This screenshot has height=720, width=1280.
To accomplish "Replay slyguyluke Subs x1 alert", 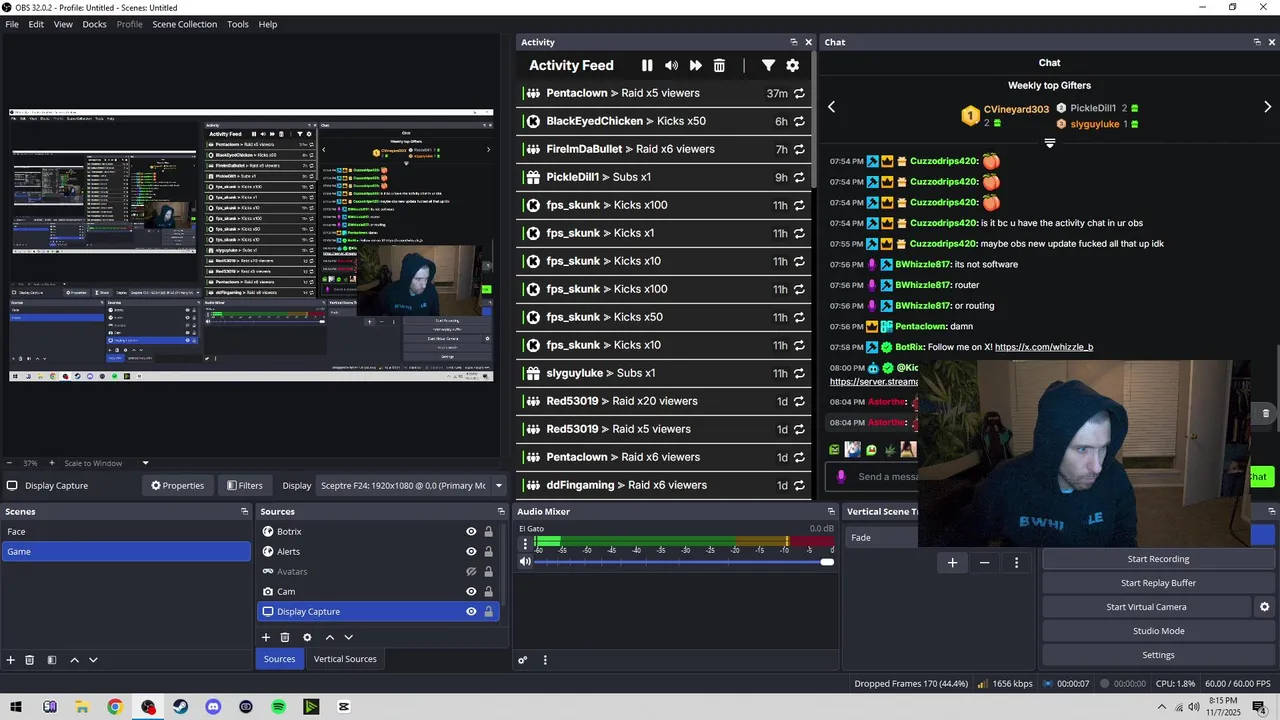I will pyautogui.click(x=799, y=373).
